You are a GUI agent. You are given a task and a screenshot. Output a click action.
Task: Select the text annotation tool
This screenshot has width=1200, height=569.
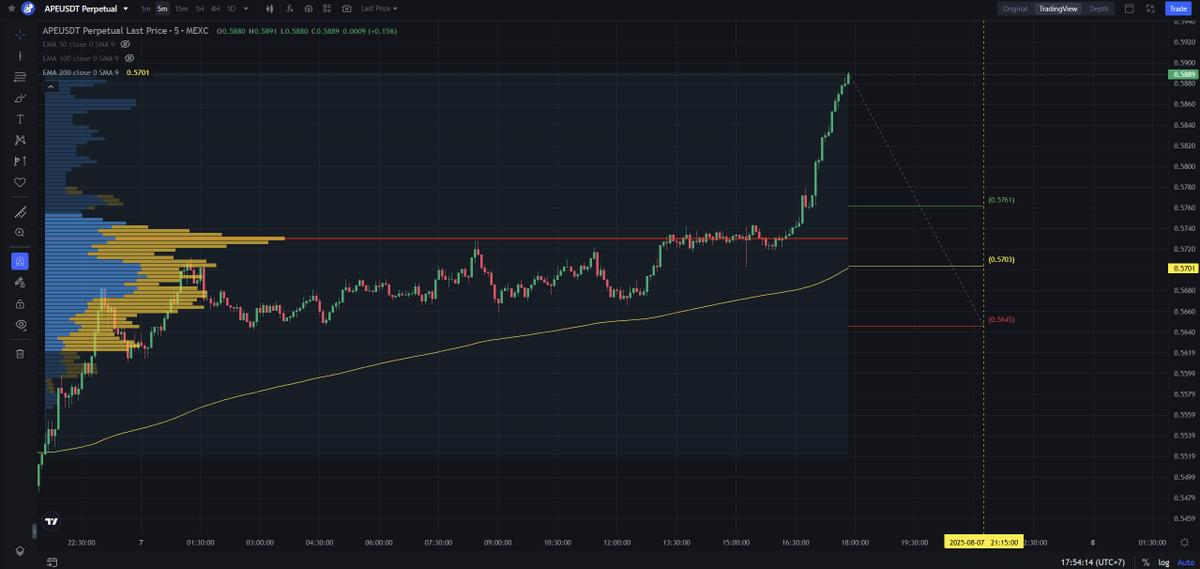tap(20, 119)
